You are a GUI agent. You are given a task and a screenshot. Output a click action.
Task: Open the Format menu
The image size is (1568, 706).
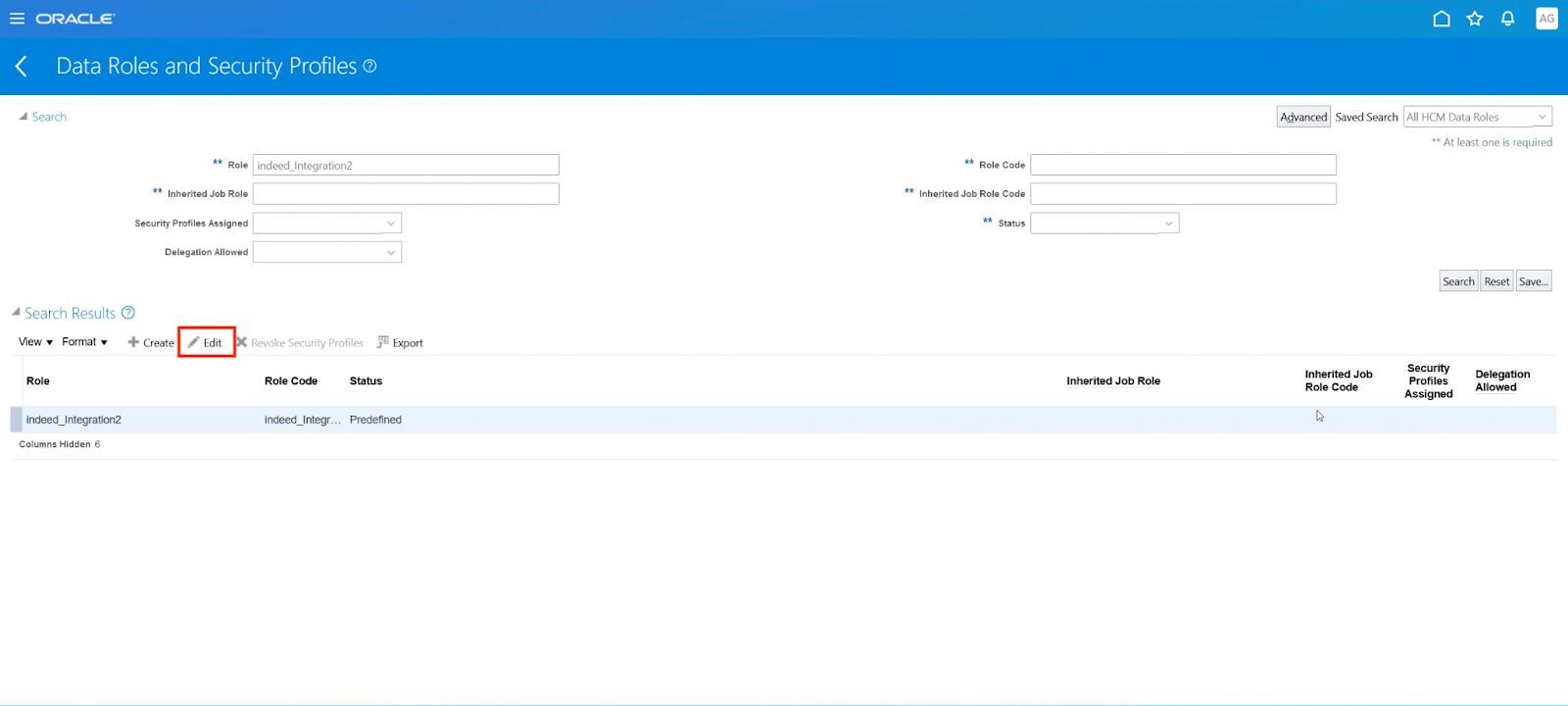[x=84, y=342]
